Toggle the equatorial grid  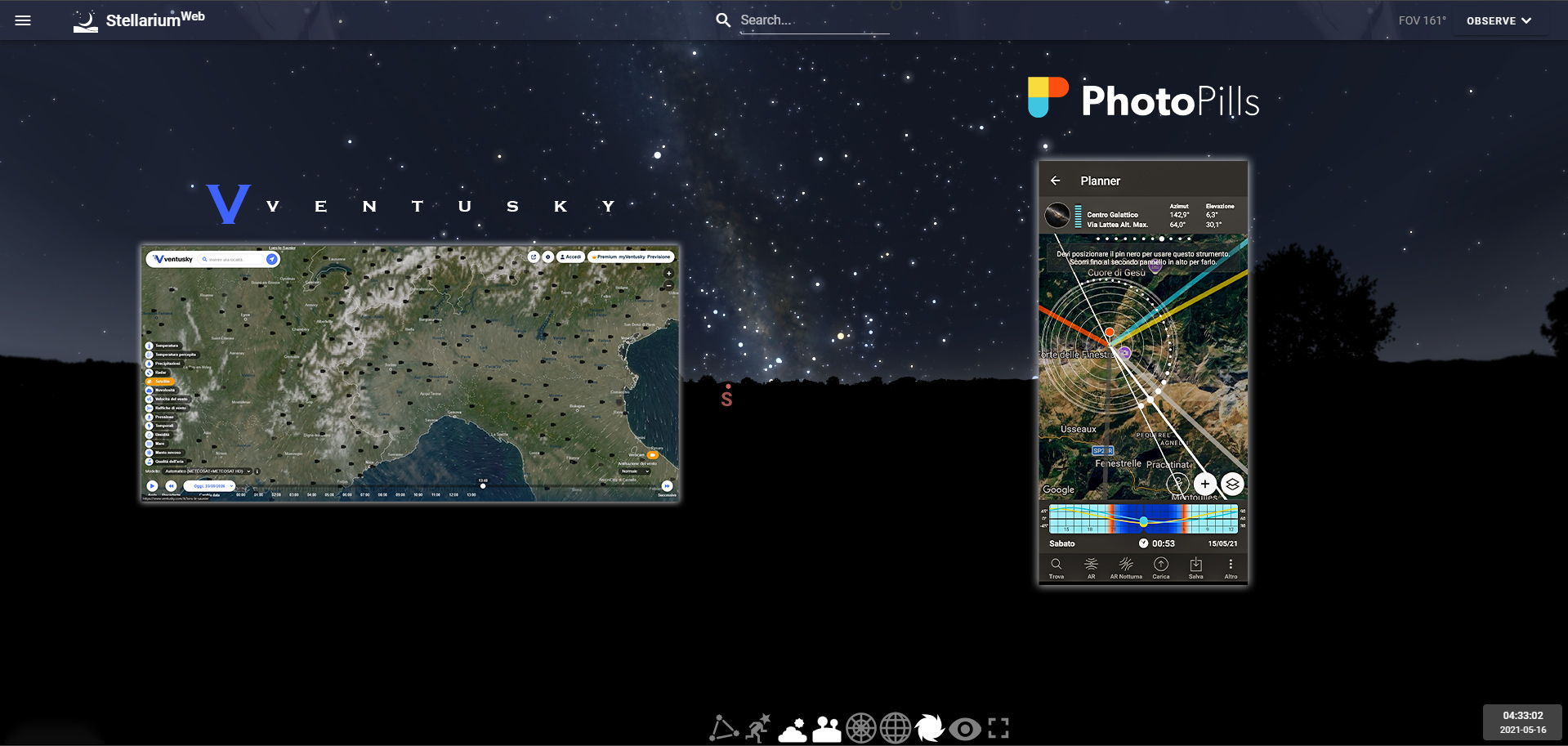click(896, 728)
